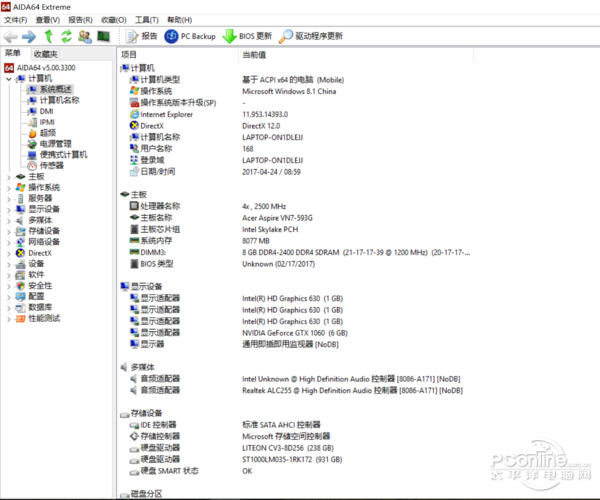The image size is (600, 500).
Task: Expand the 显示设备 tree node
Action: pyautogui.click(x=9, y=210)
